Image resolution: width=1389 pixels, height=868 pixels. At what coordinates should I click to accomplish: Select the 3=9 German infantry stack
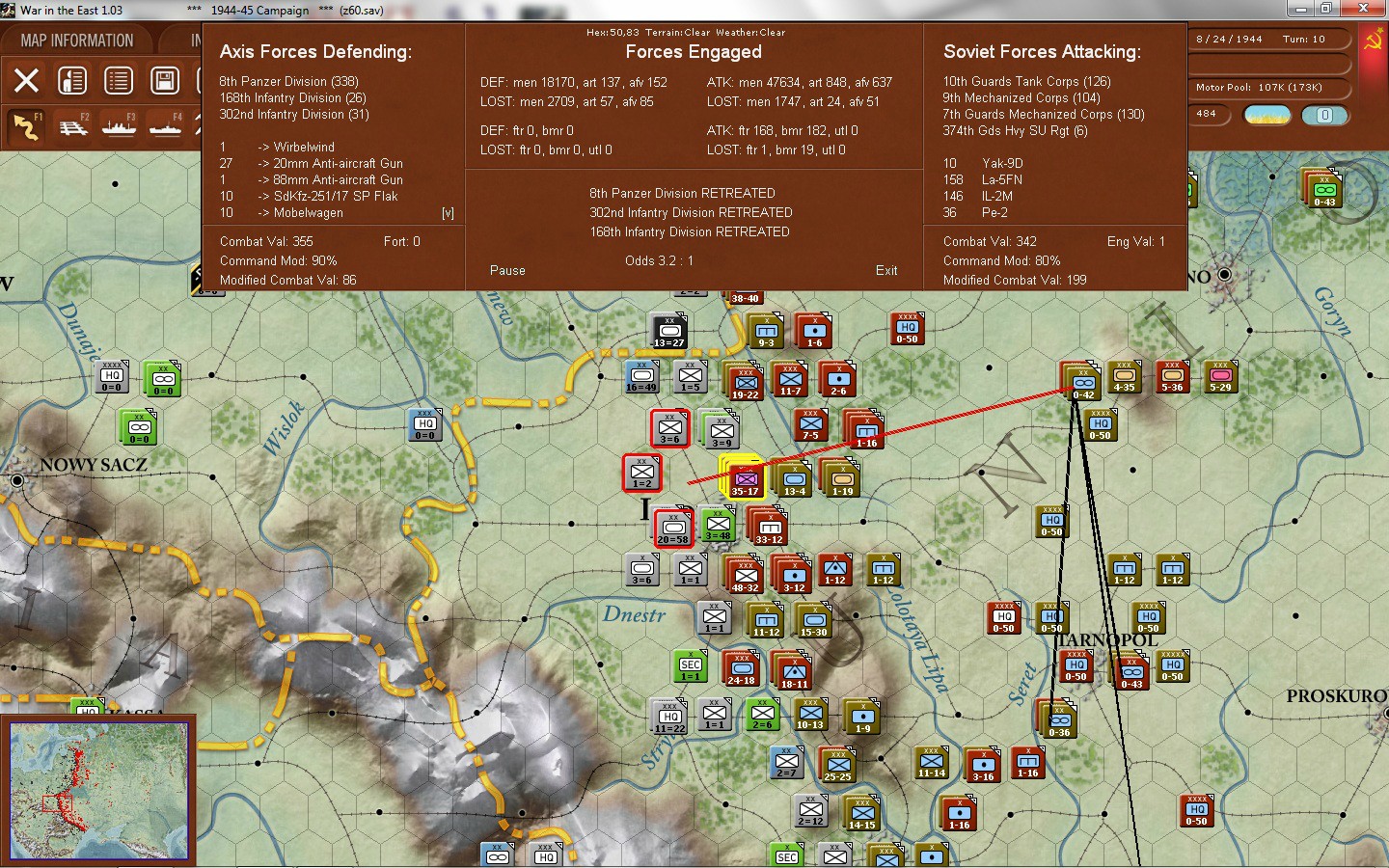tap(722, 430)
